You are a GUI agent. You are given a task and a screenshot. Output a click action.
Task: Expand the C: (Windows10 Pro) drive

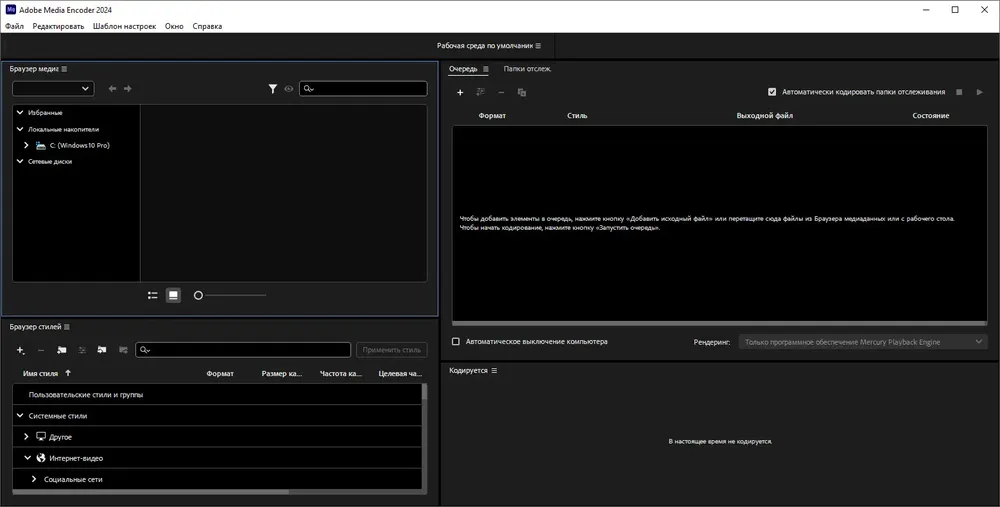27,145
